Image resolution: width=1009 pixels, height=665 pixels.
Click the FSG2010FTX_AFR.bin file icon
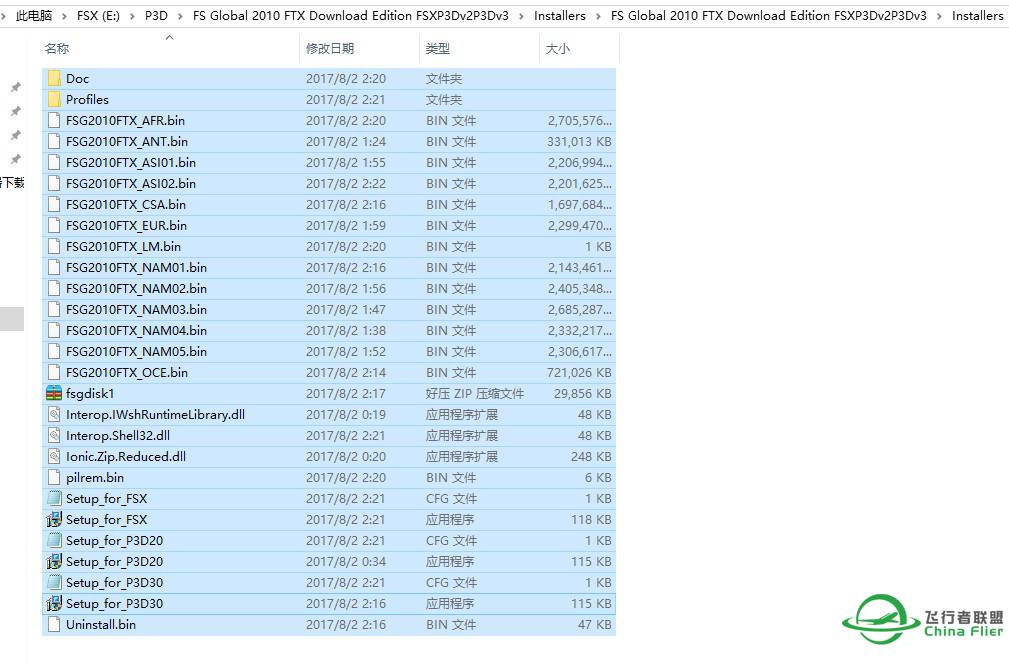coord(54,120)
